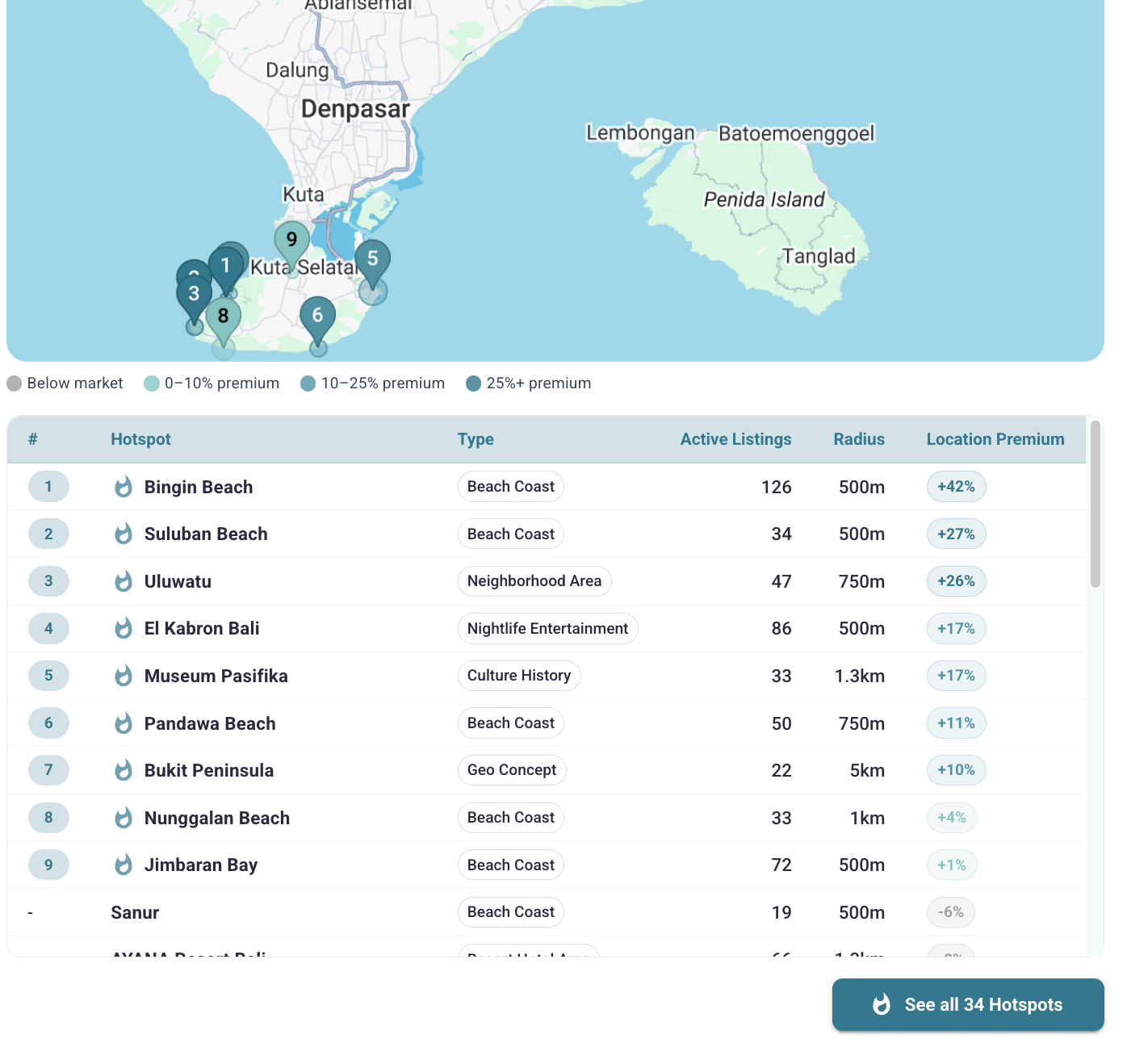Click flame icon beside El Kabron Bali

124,628
